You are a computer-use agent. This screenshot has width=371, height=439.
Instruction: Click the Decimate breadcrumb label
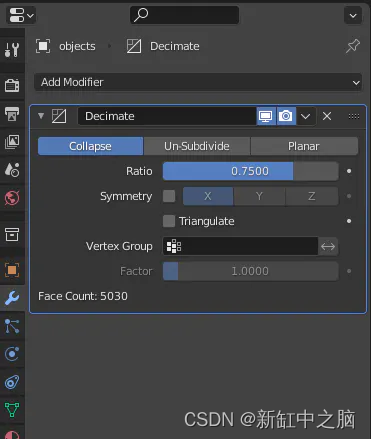[x=175, y=46]
